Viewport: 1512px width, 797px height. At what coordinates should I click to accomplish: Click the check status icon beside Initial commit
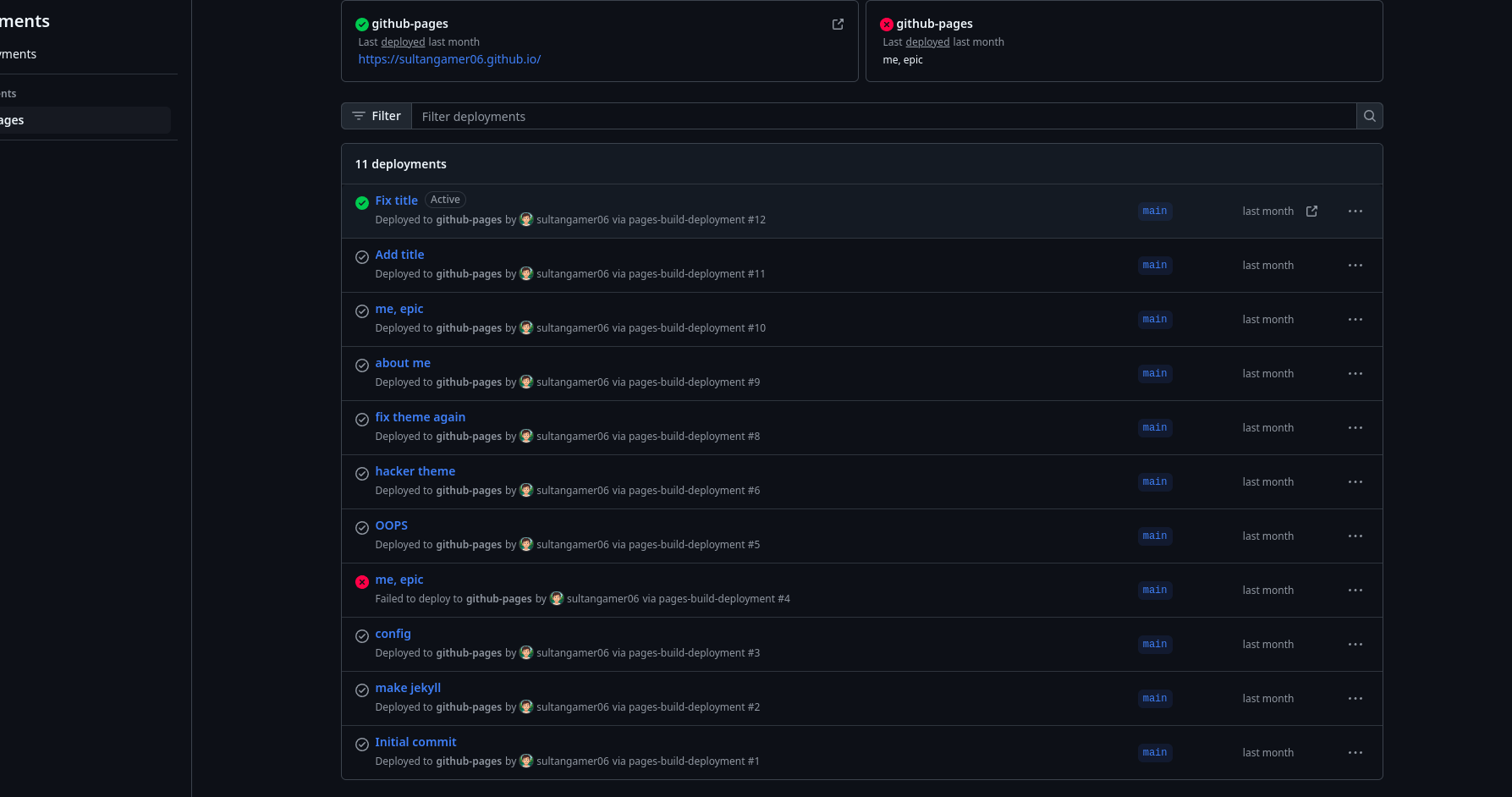click(362, 745)
